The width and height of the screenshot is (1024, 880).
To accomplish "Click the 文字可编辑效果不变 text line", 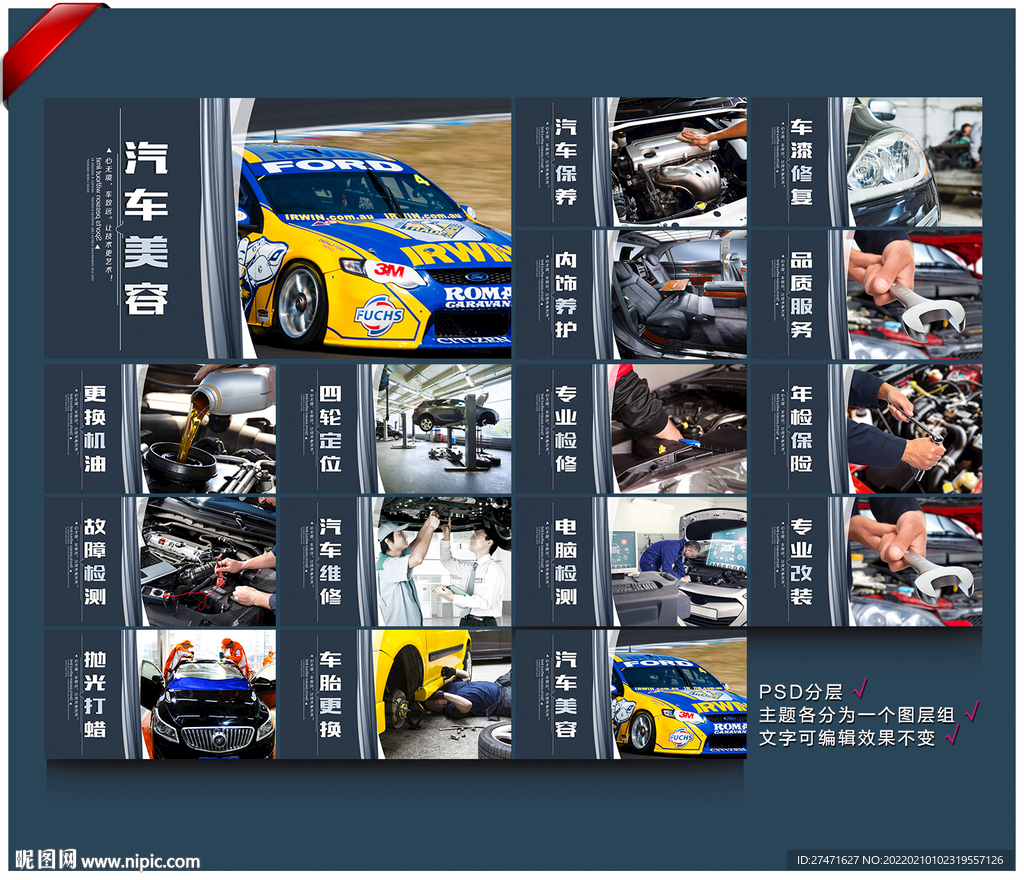I will [847, 738].
